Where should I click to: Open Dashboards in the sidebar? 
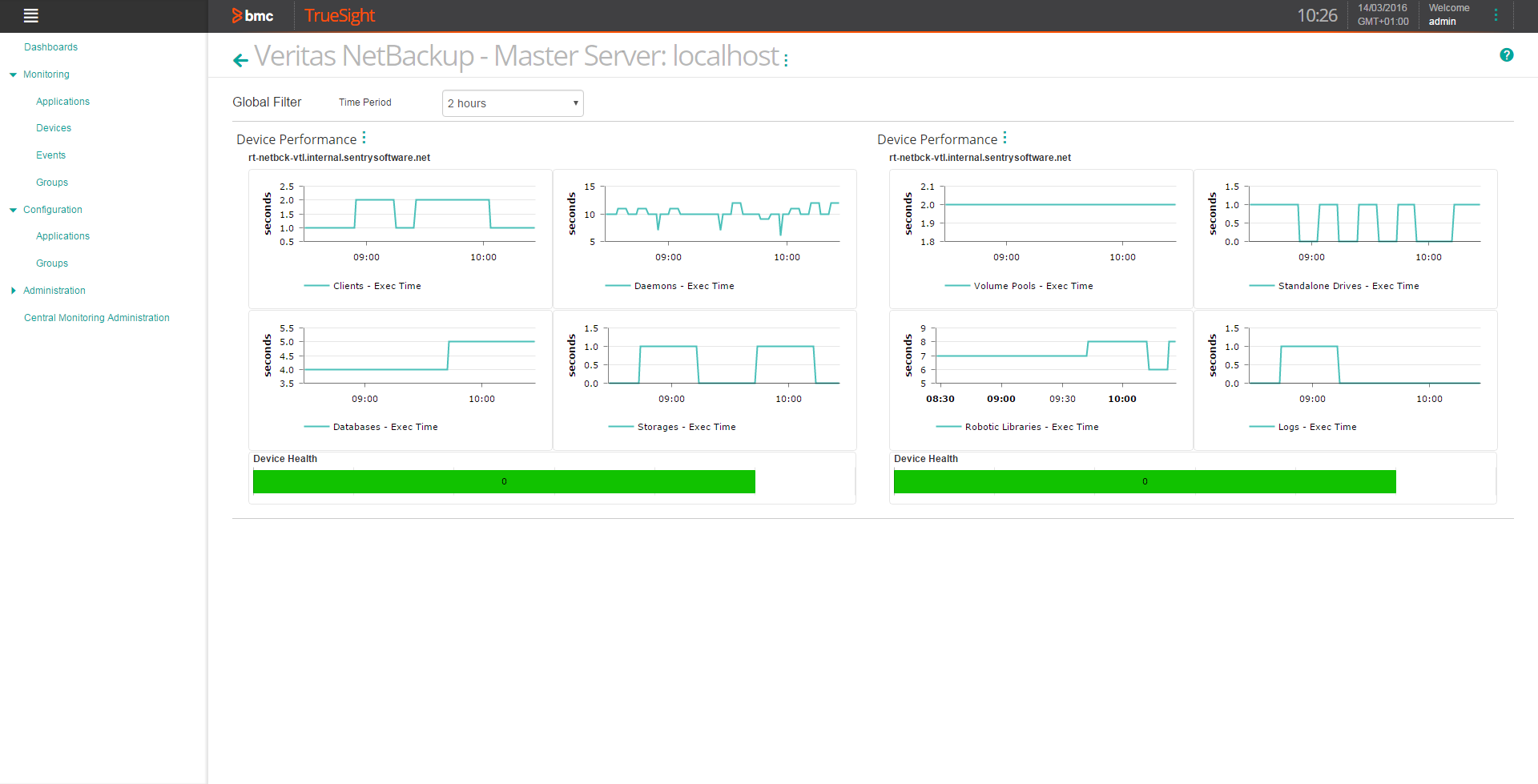click(x=50, y=47)
